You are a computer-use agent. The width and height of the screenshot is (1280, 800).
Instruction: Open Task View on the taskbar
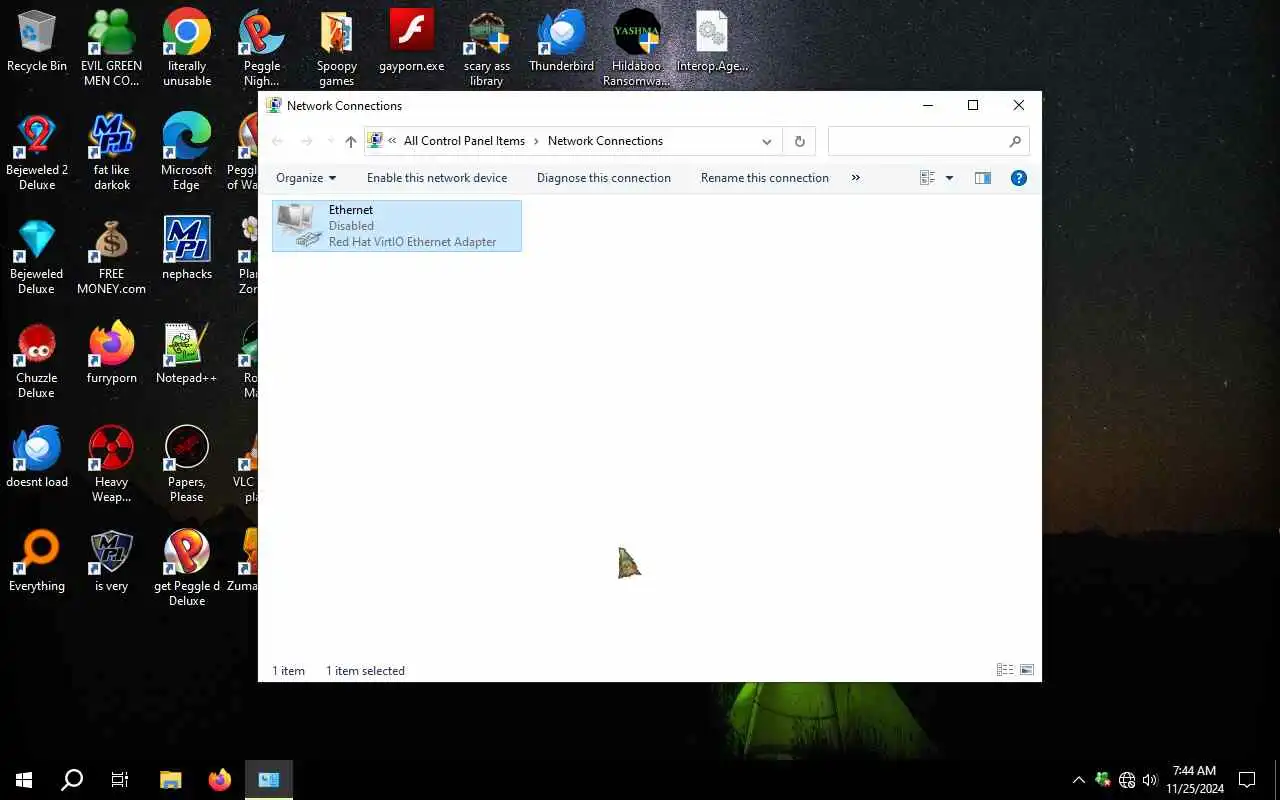click(120, 780)
